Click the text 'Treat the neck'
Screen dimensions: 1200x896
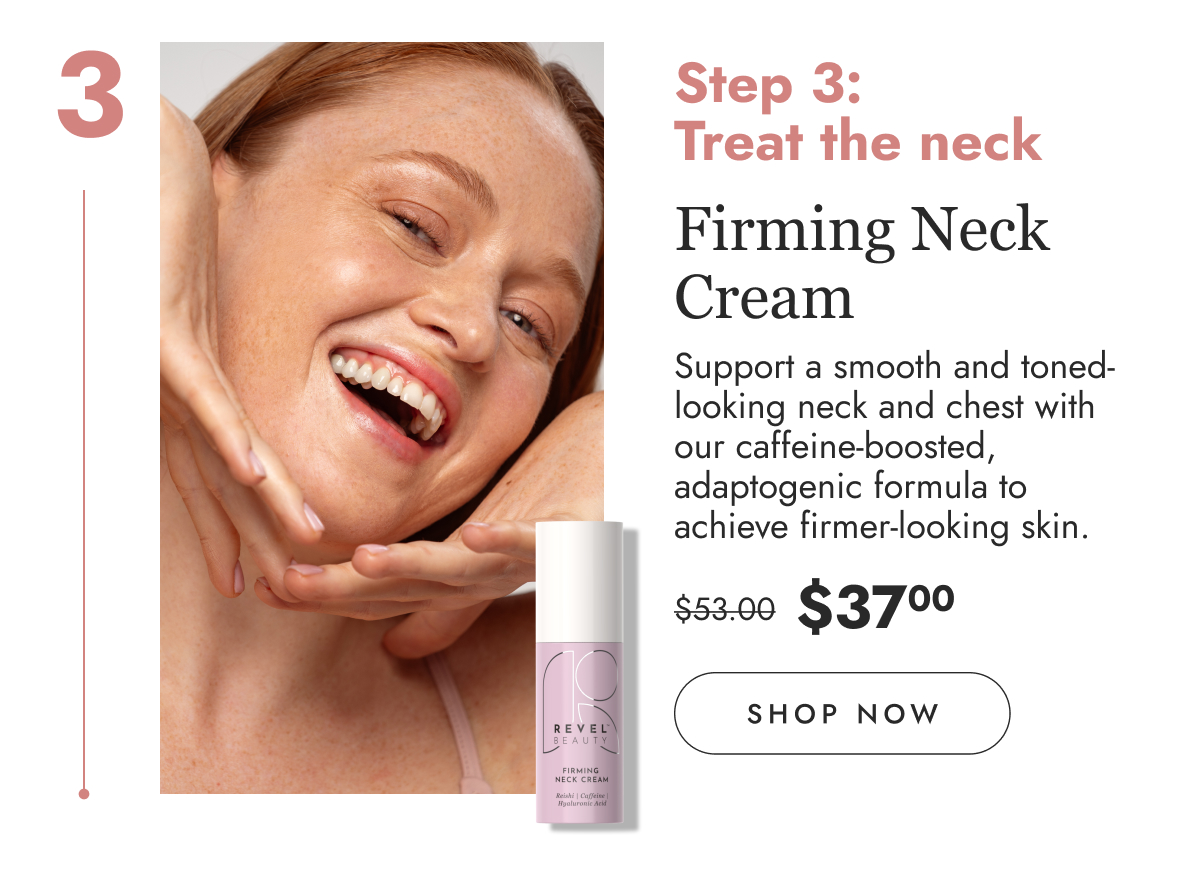tap(858, 141)
